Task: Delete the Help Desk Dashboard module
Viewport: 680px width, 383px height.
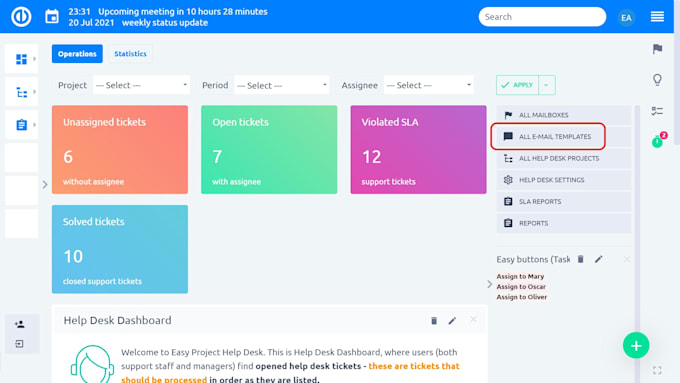Action: coord(434,321)
